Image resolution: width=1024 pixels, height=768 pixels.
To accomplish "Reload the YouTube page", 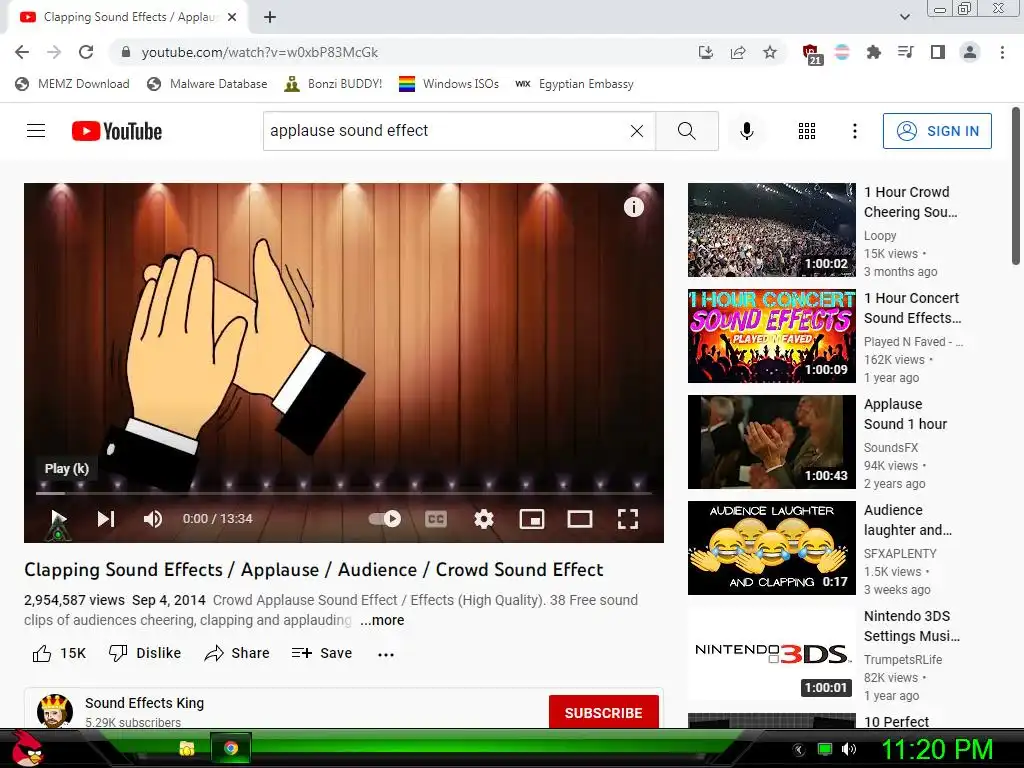I will click(86, 52).
